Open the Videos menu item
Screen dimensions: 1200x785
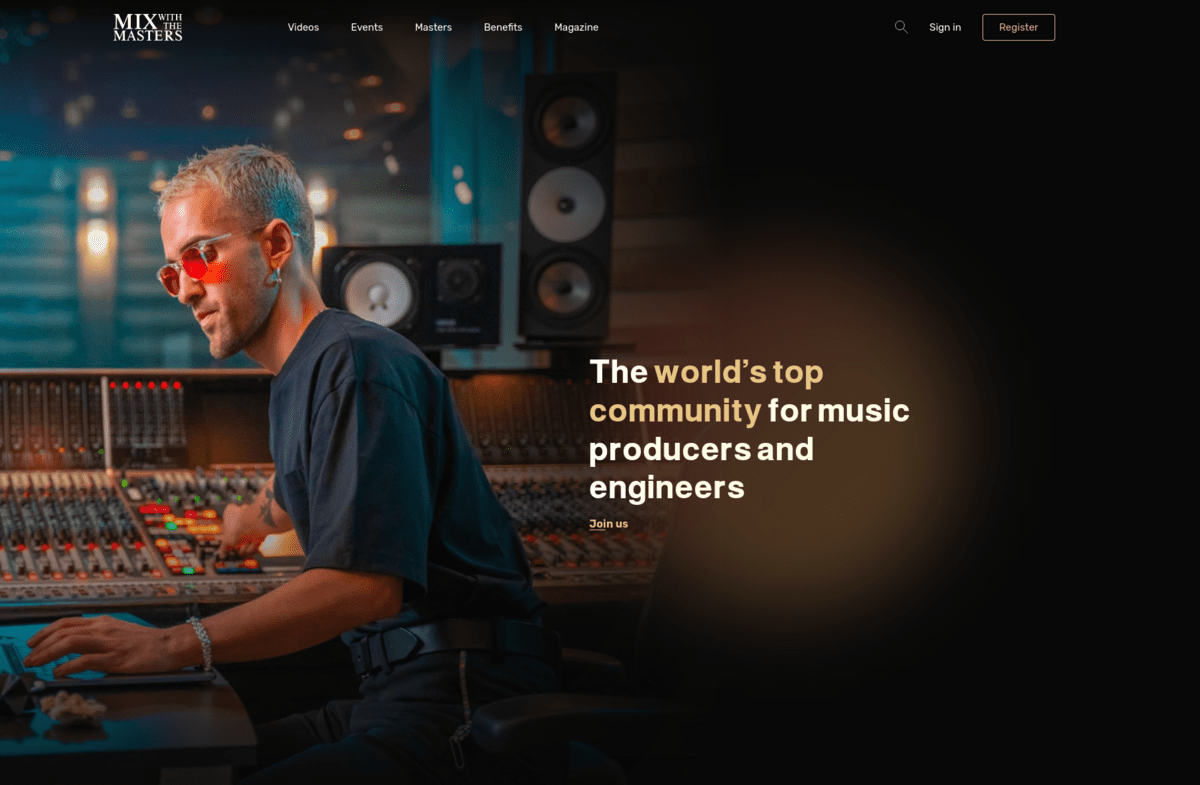303,27
